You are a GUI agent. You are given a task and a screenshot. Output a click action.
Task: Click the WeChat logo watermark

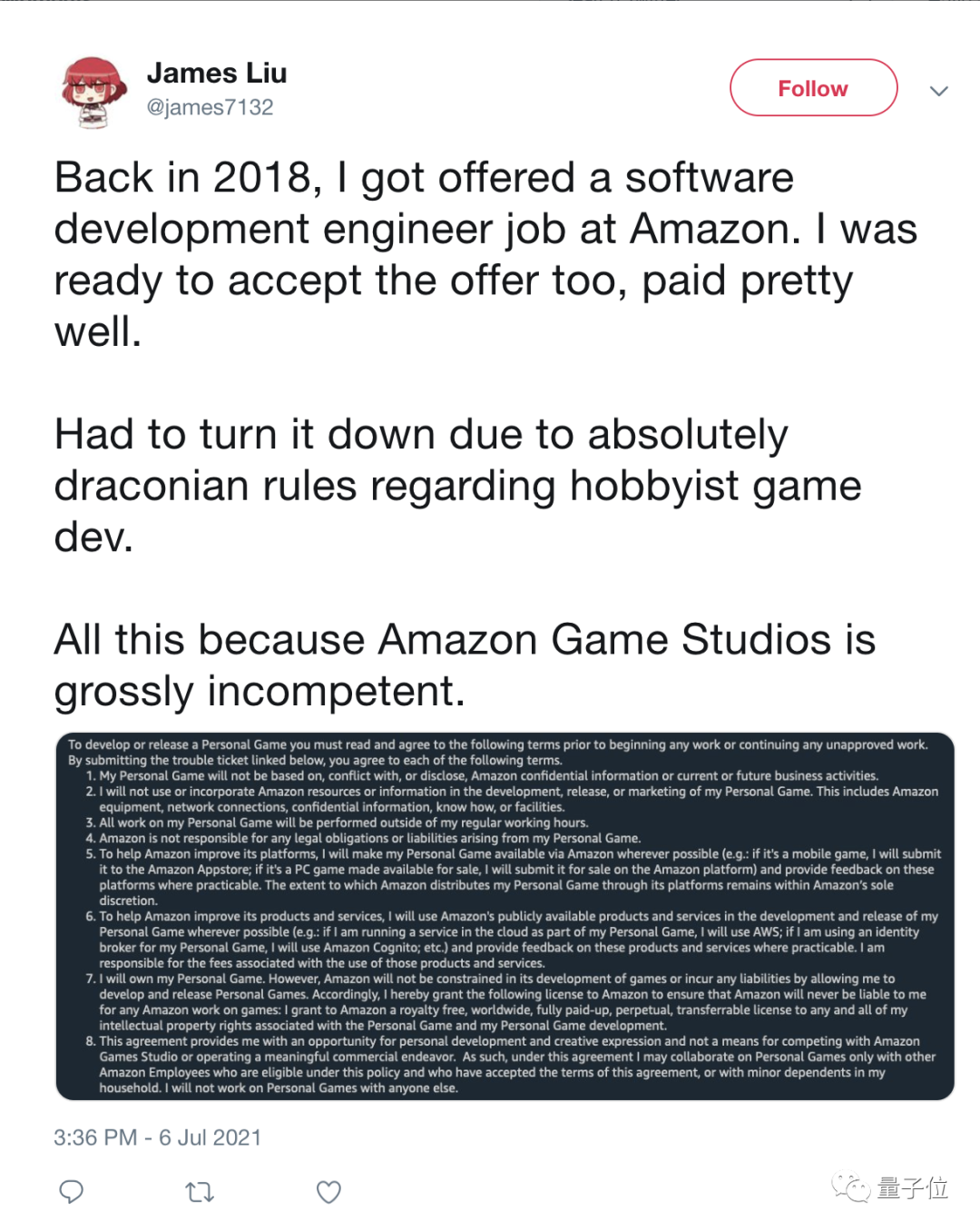pyautogui.click(x=850, y=1187)
